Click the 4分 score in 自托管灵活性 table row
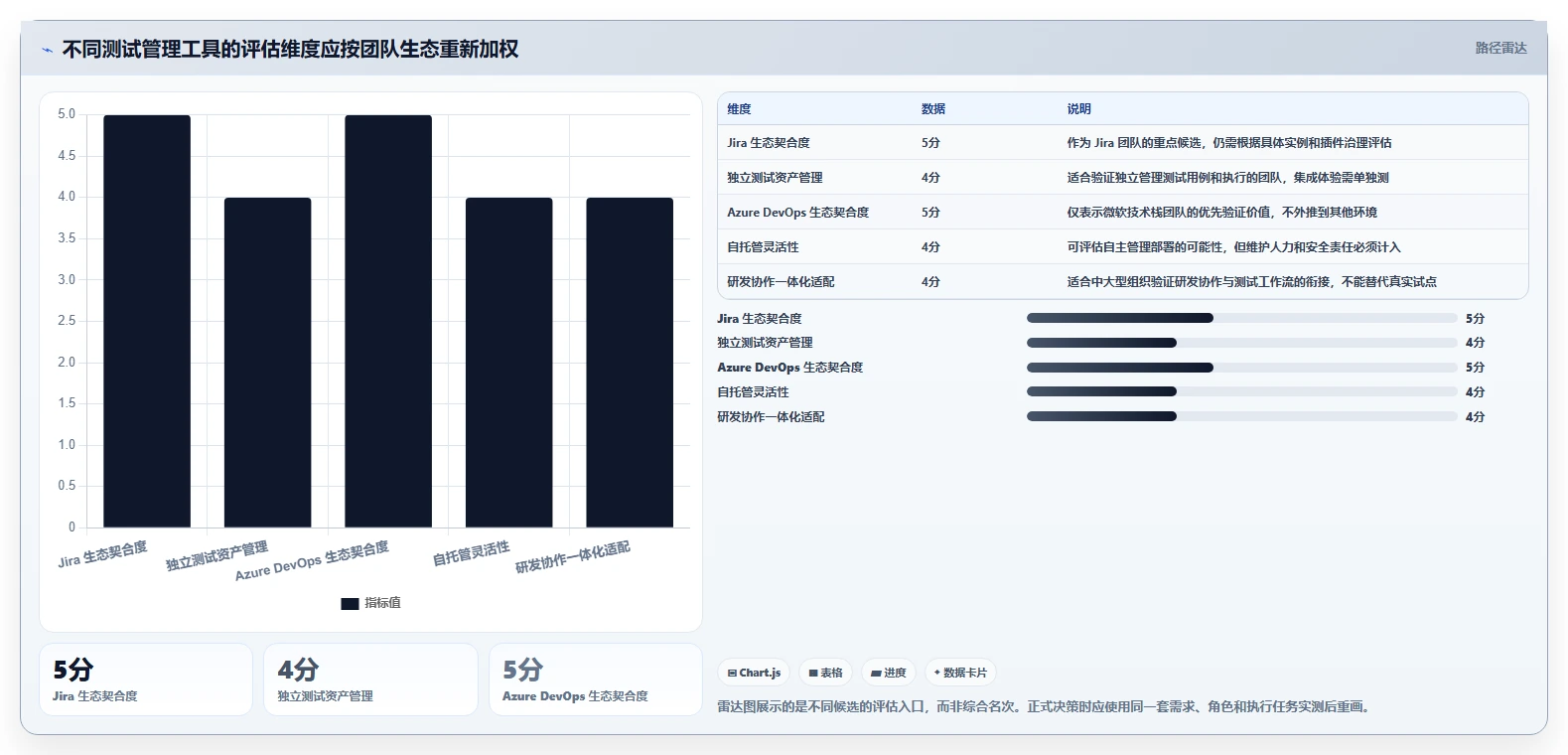Screen dimensions: 1568x755 (x=930, y=247)
